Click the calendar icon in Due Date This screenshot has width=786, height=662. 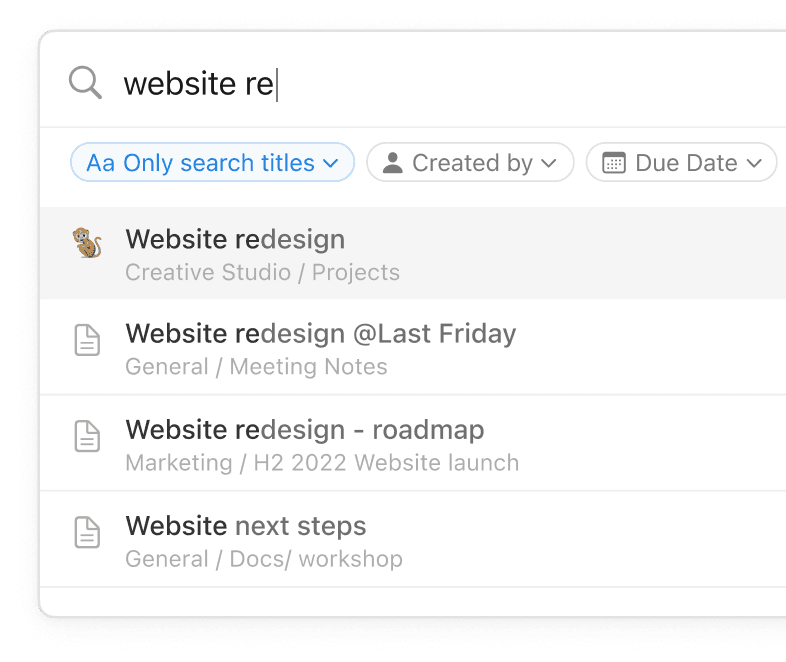[x=614, y=163]
